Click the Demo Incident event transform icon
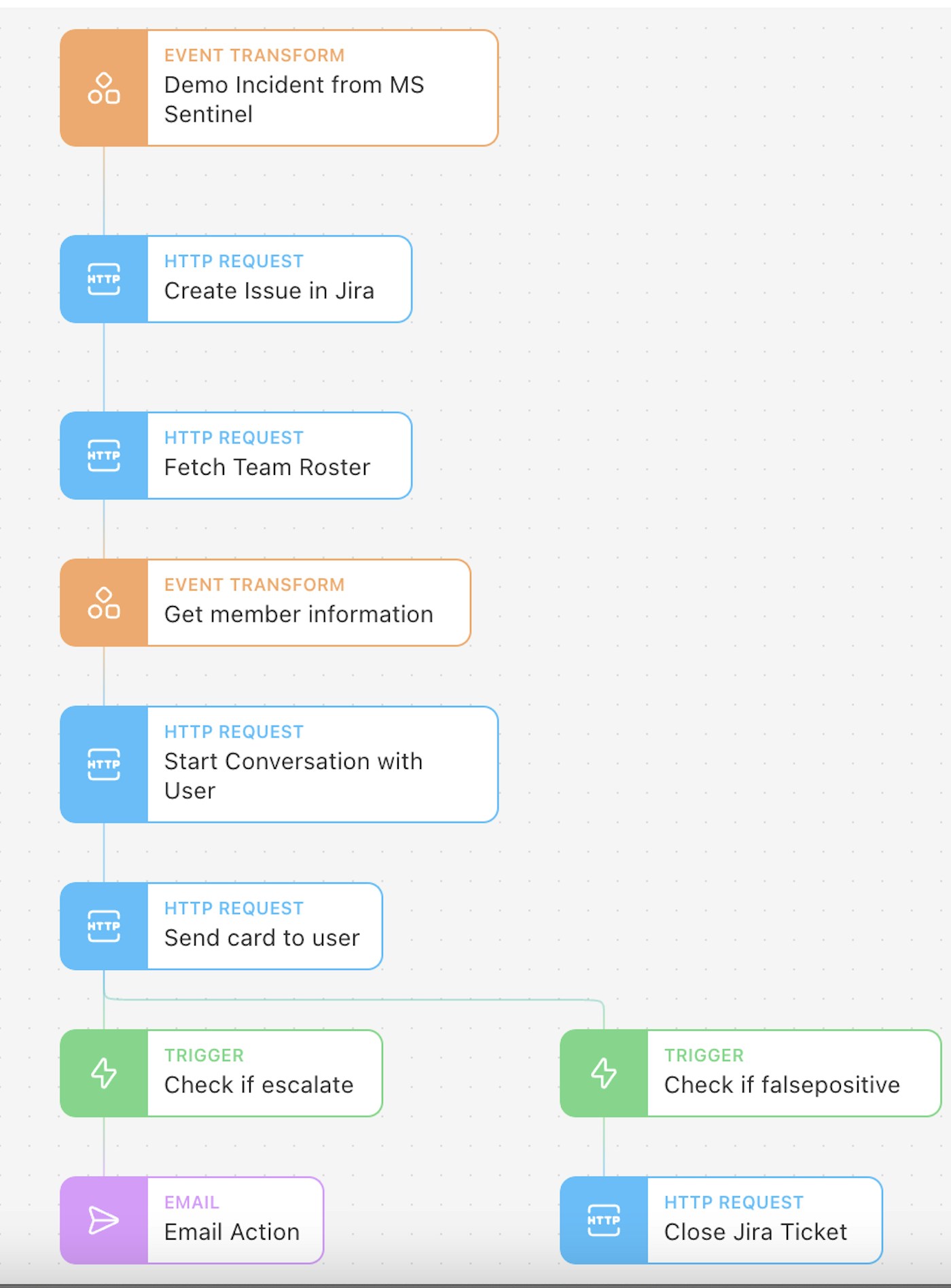The image size is (951, 1288). pos(104,88)
